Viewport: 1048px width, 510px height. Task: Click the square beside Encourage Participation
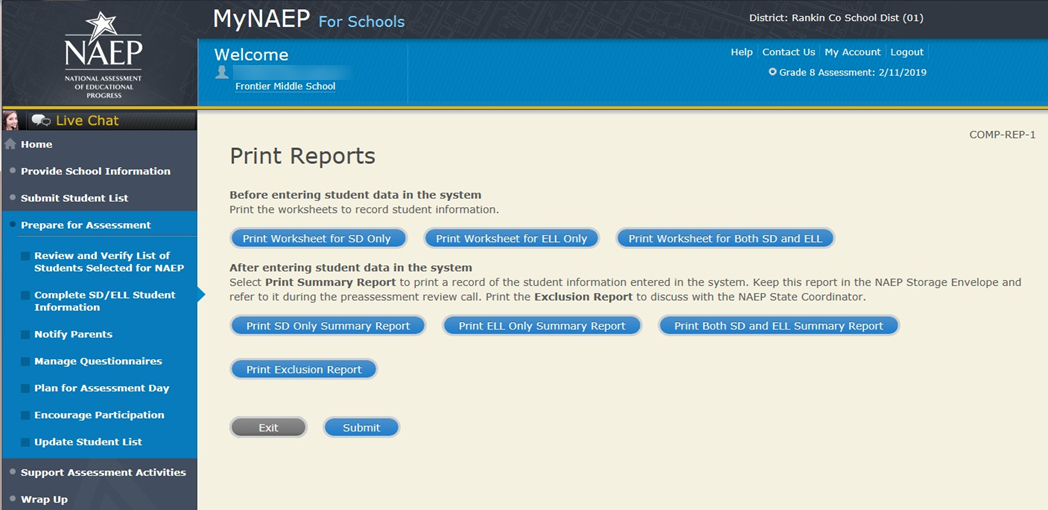pyautogui.click(x=25, y=415)
